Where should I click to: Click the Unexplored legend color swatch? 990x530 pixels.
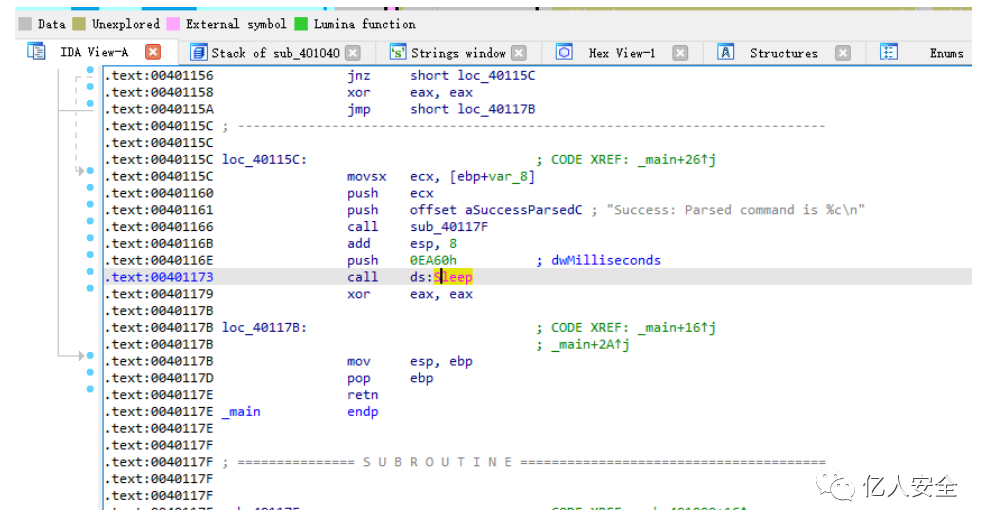(x=79, y=24)
